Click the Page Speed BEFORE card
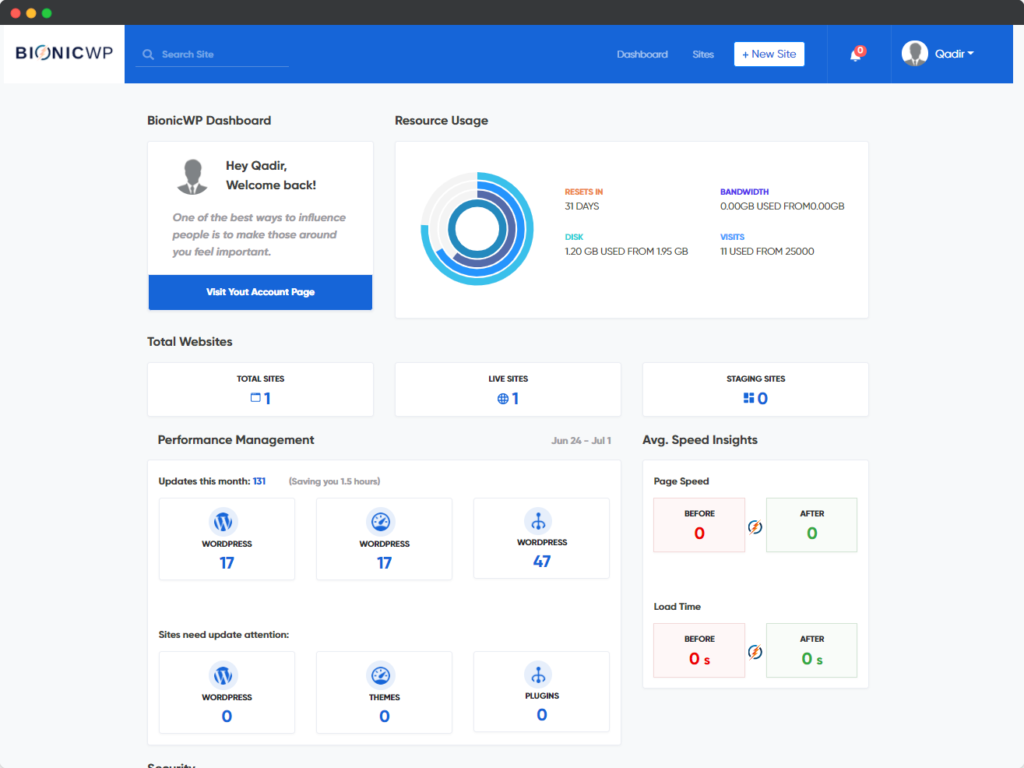 coord(699,525)
